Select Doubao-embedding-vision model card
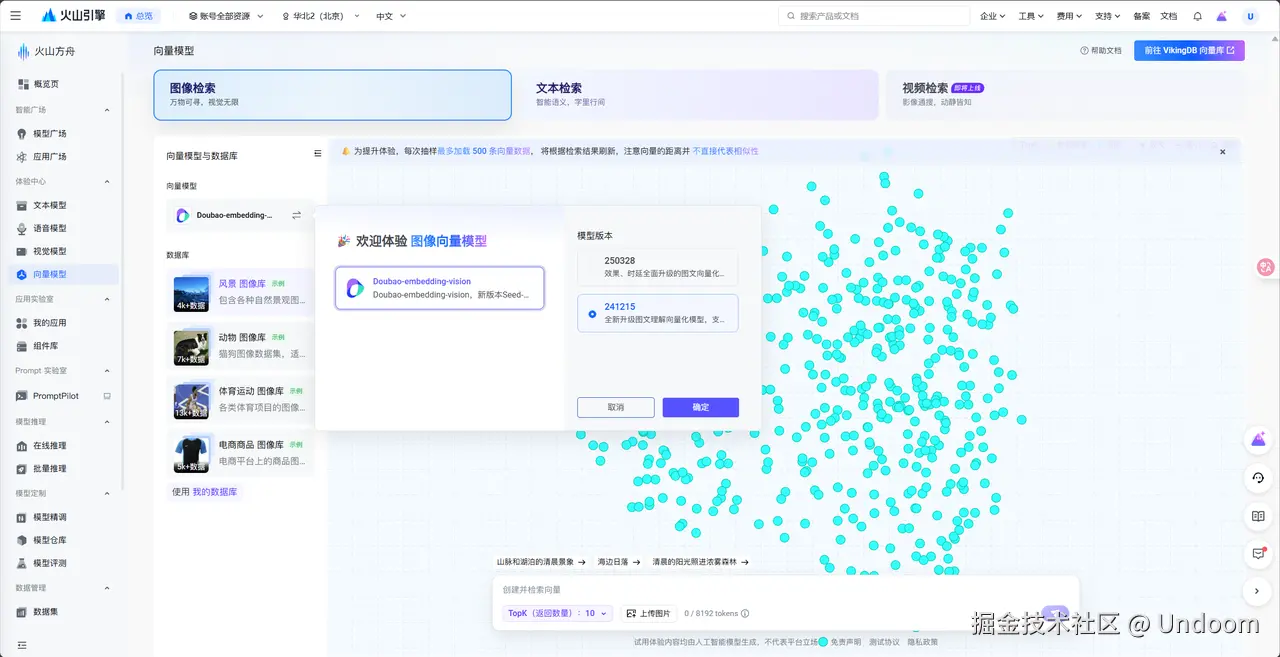This screenshot has width=1280, height=657. click(440, 288)
